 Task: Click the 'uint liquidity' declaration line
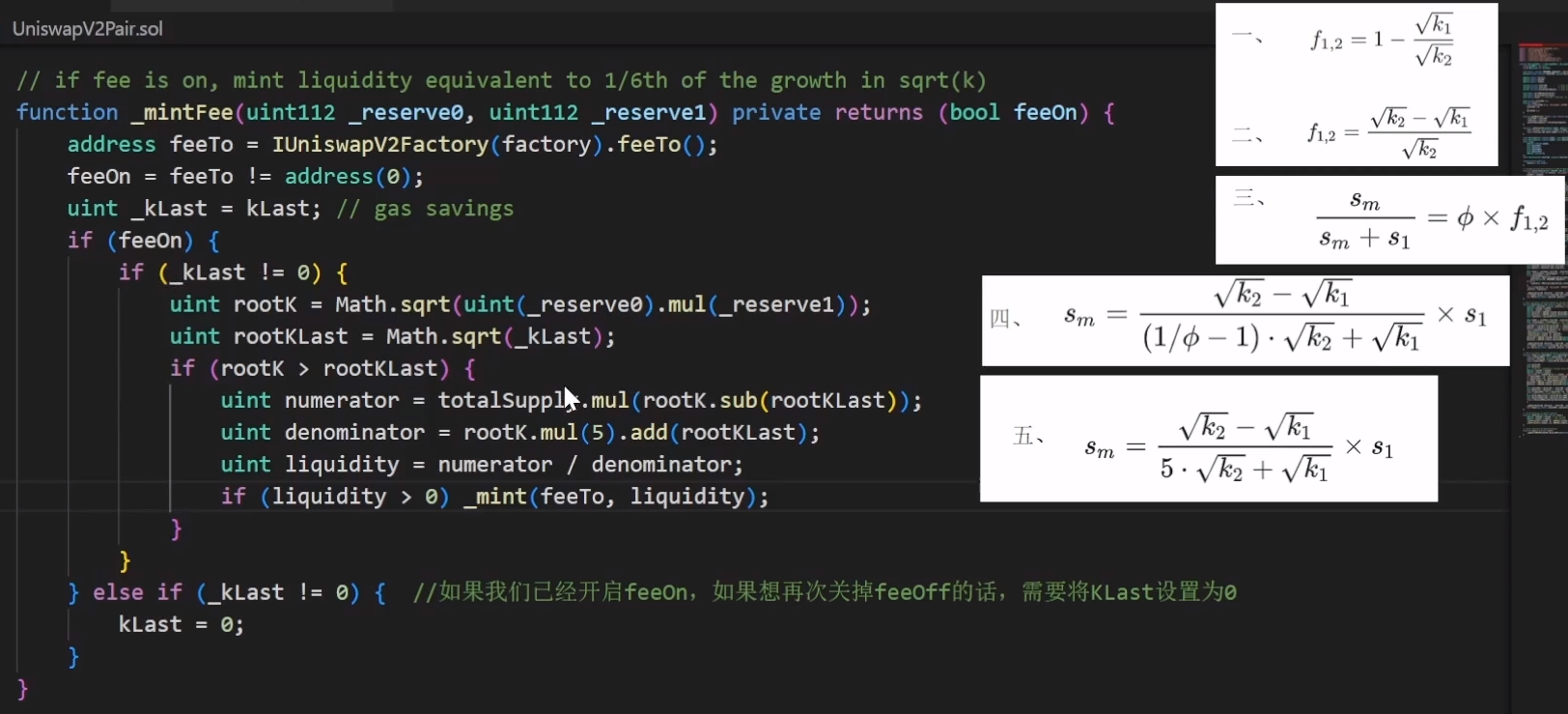tap(482, 464)
